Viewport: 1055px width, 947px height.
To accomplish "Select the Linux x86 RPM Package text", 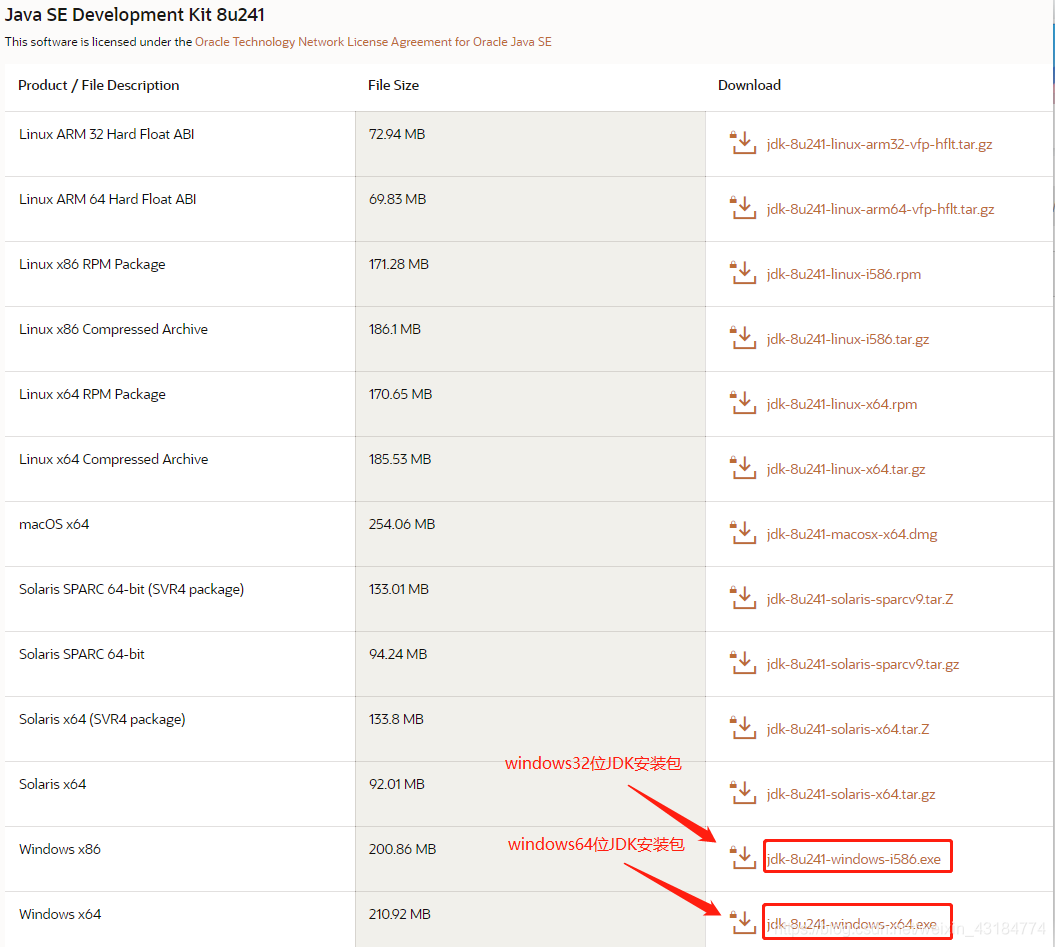I will point(92,264).
